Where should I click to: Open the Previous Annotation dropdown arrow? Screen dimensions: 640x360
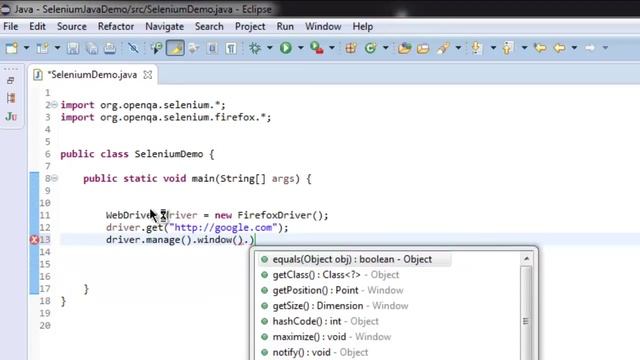pos(524,48)
